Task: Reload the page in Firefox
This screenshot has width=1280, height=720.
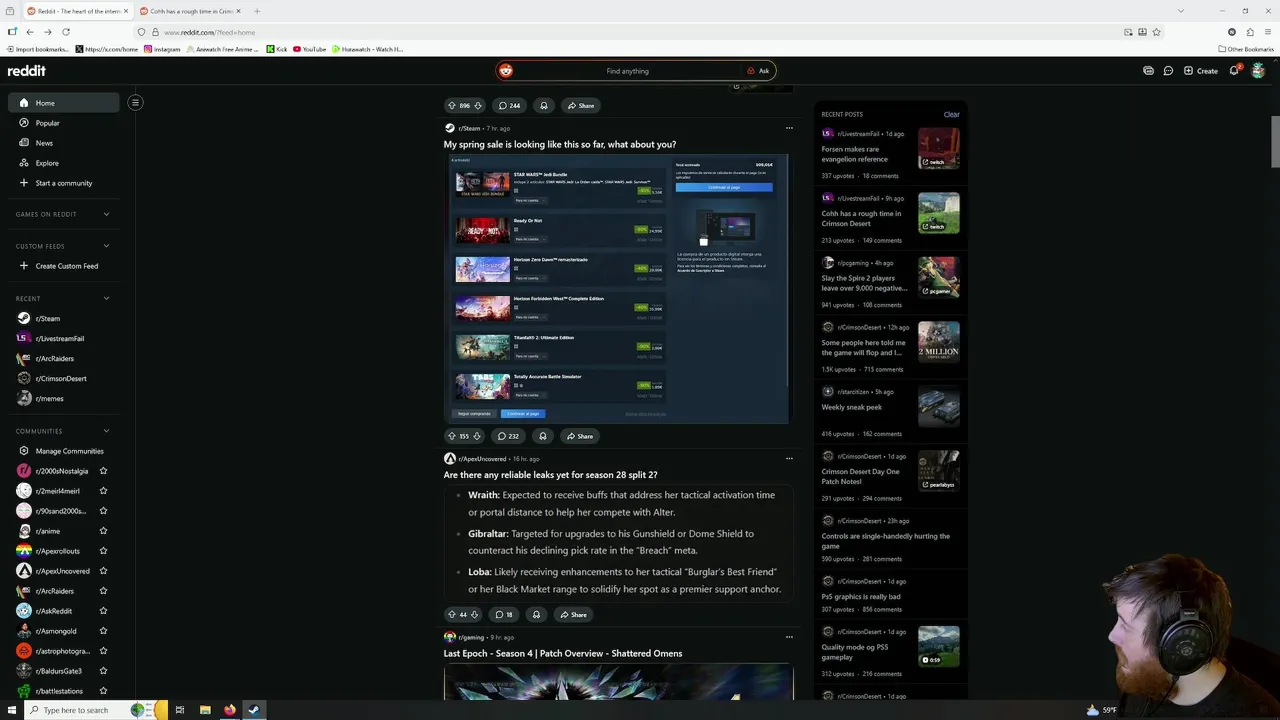Action: pyautogui.click(x=66, y=32)
